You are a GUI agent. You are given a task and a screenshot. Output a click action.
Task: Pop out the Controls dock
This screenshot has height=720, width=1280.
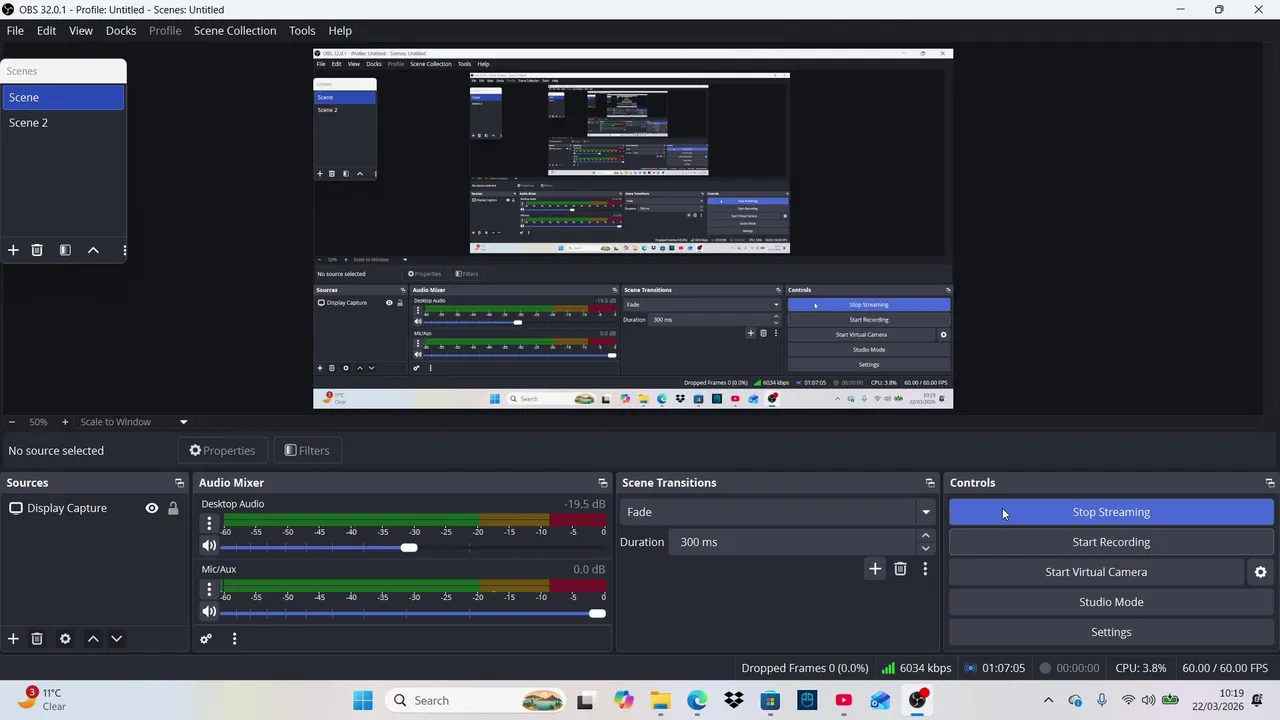click(x=1270, y=483)
